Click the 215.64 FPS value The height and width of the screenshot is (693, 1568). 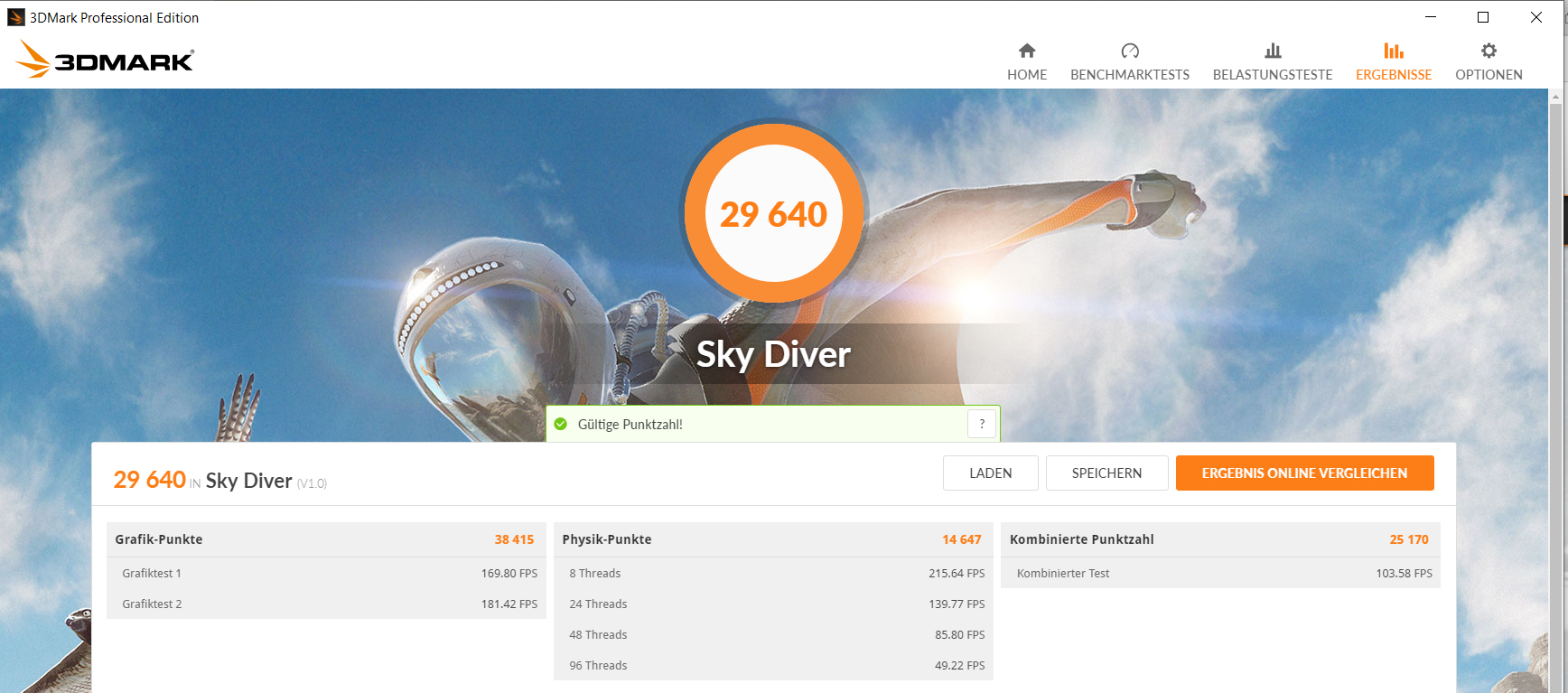click(x=957, y=573)
